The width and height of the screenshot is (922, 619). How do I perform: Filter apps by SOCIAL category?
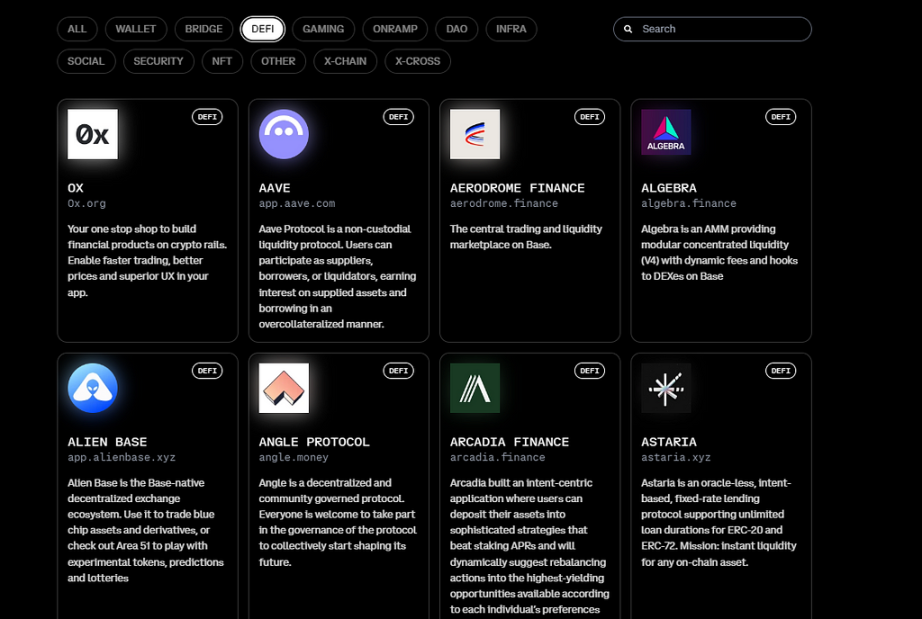(86, 61)
